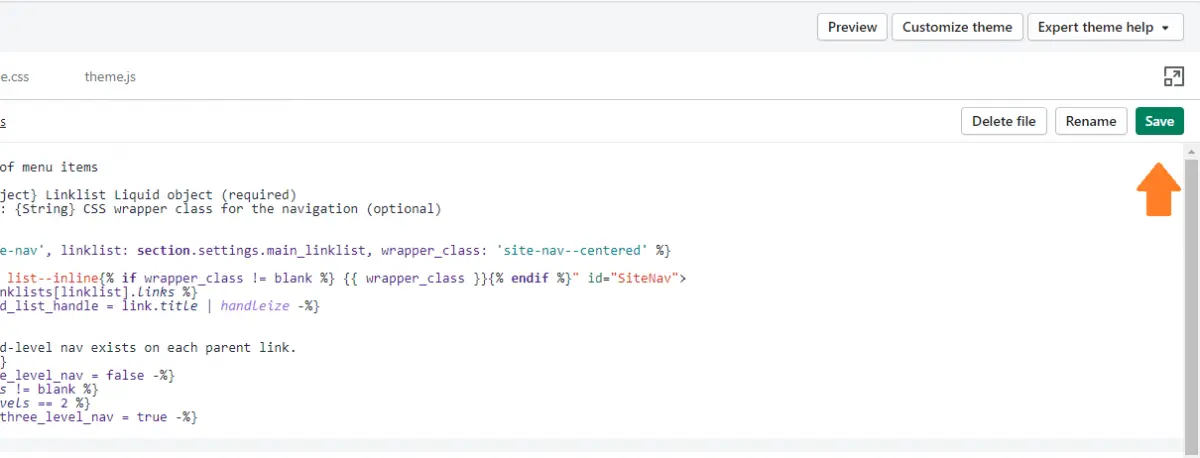Click the 'of menu items' comment line
Viewport: 1200px width, 458px height.
[49, 167]
